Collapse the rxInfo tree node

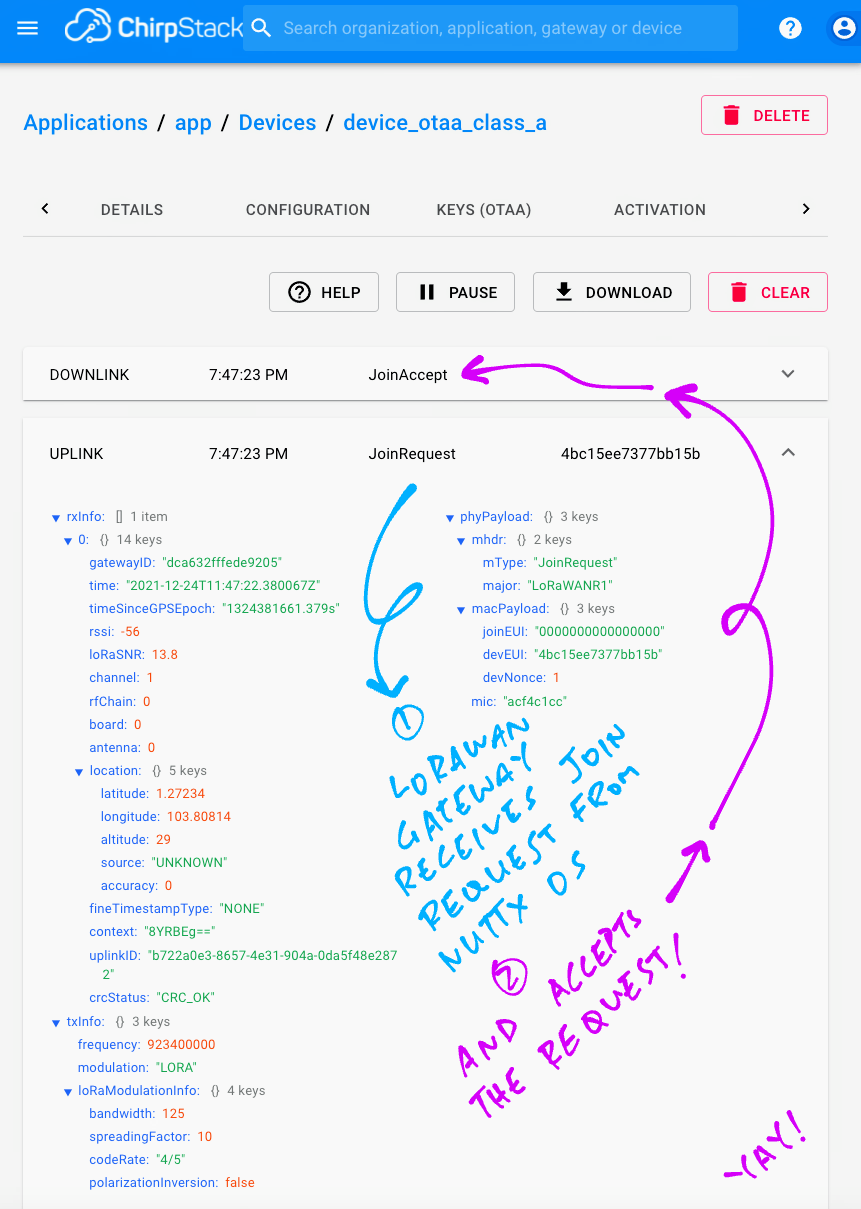56,517
